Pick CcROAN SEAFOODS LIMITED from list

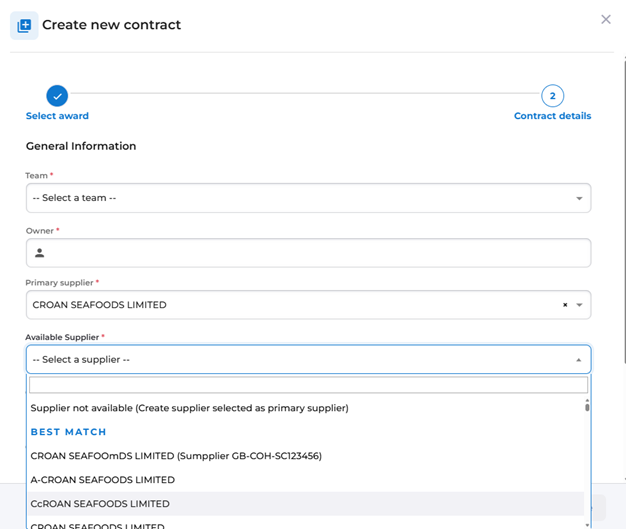coord(100,504)
